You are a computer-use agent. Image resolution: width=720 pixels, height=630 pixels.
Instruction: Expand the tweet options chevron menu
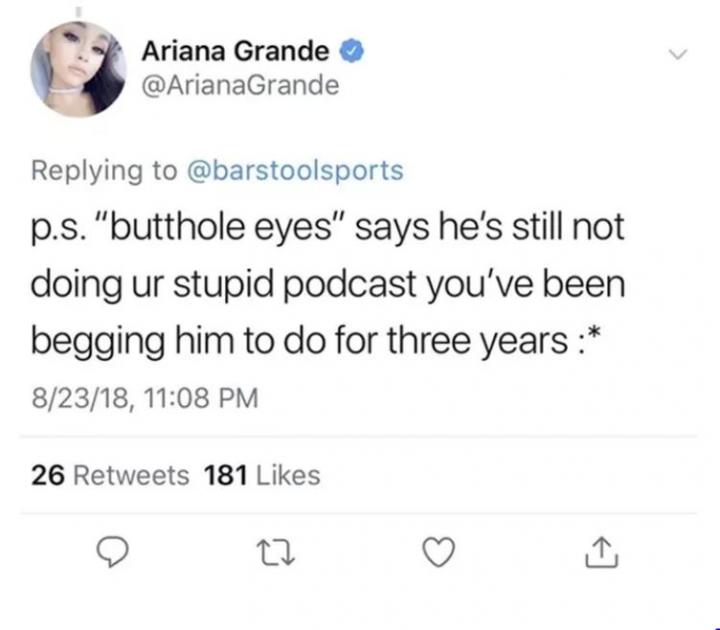[x=678, y=54]
